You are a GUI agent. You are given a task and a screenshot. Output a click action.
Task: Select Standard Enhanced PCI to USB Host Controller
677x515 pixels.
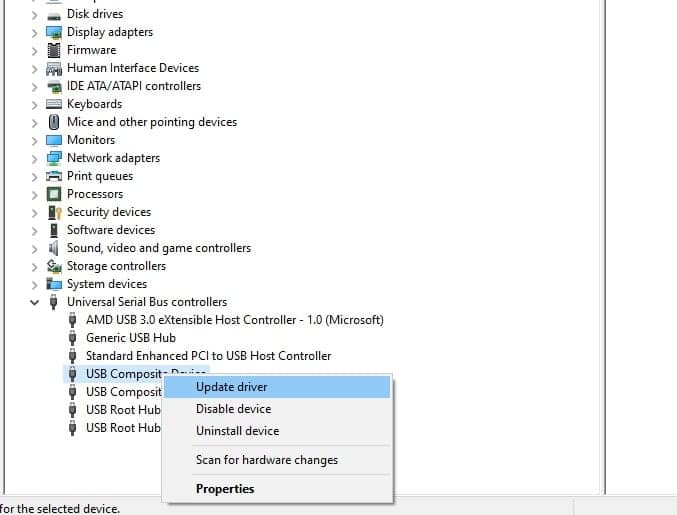click(x=209, y=356)
